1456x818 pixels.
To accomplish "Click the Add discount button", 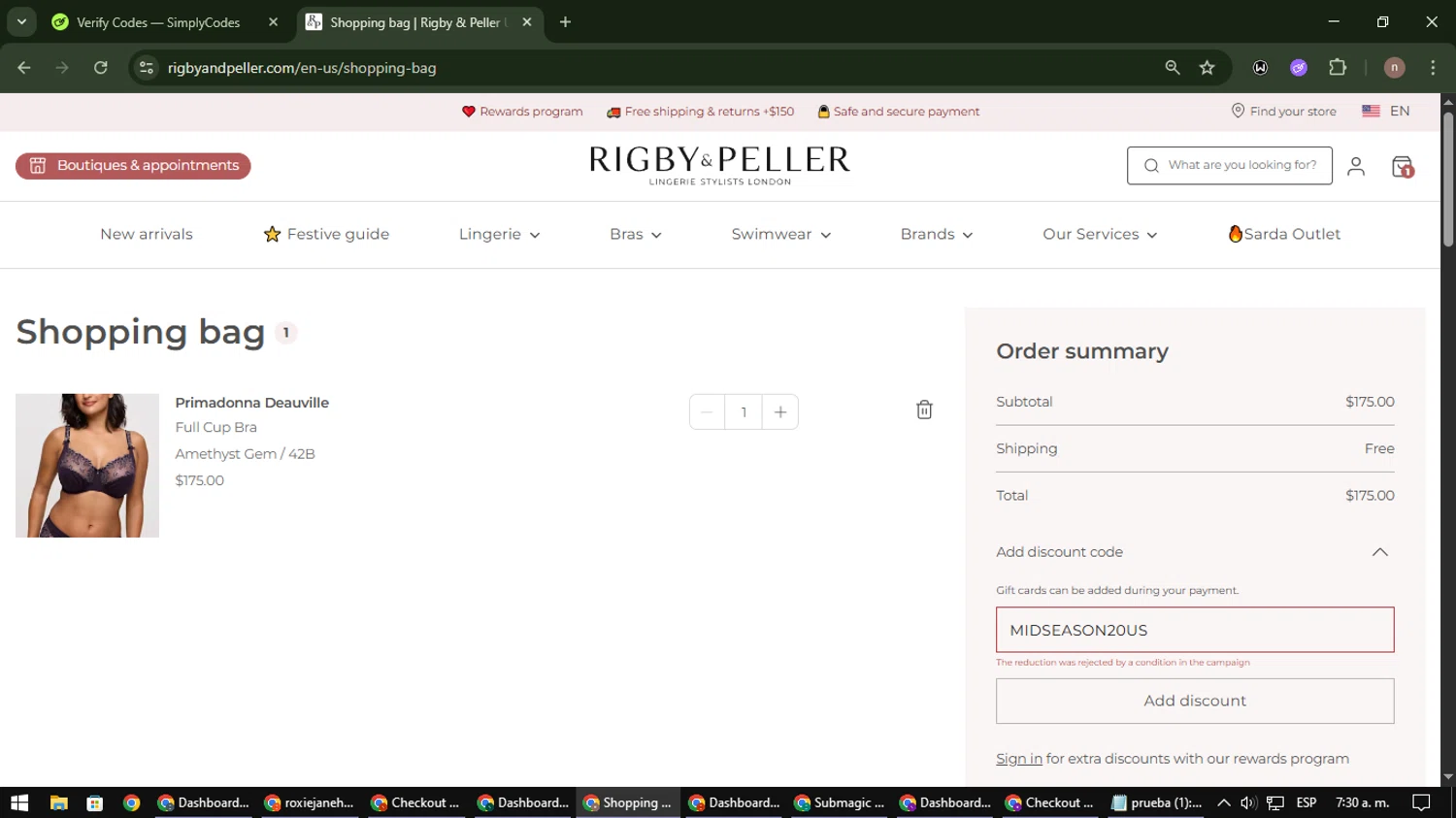I will 1195,701.
